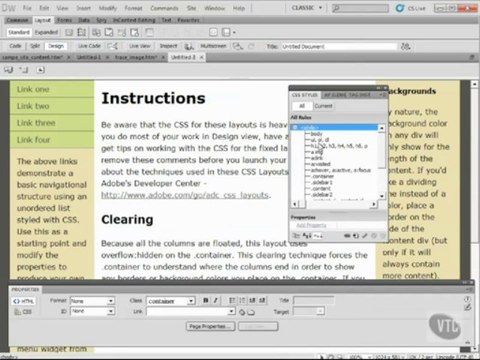
Task: Click New CSS Rule icon
Action: [x=356, y=236]
